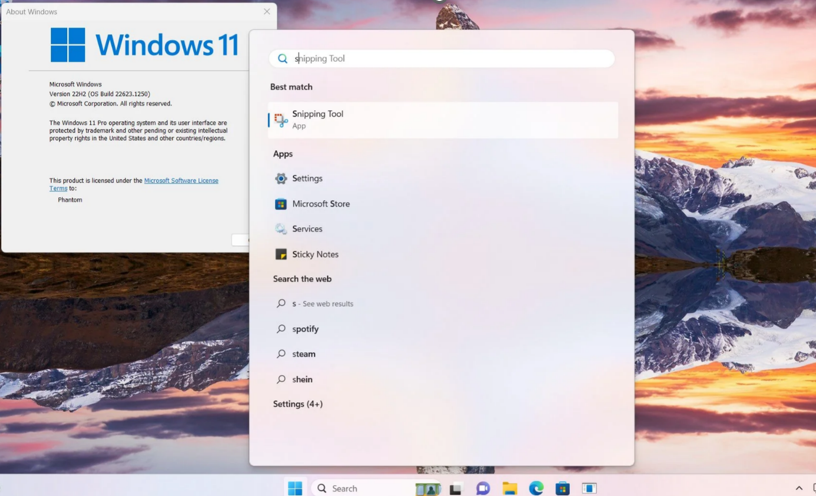This screenshot has width=816, height=496.
Task: Click the 'Apps' section heading
Action: [283, 154]
